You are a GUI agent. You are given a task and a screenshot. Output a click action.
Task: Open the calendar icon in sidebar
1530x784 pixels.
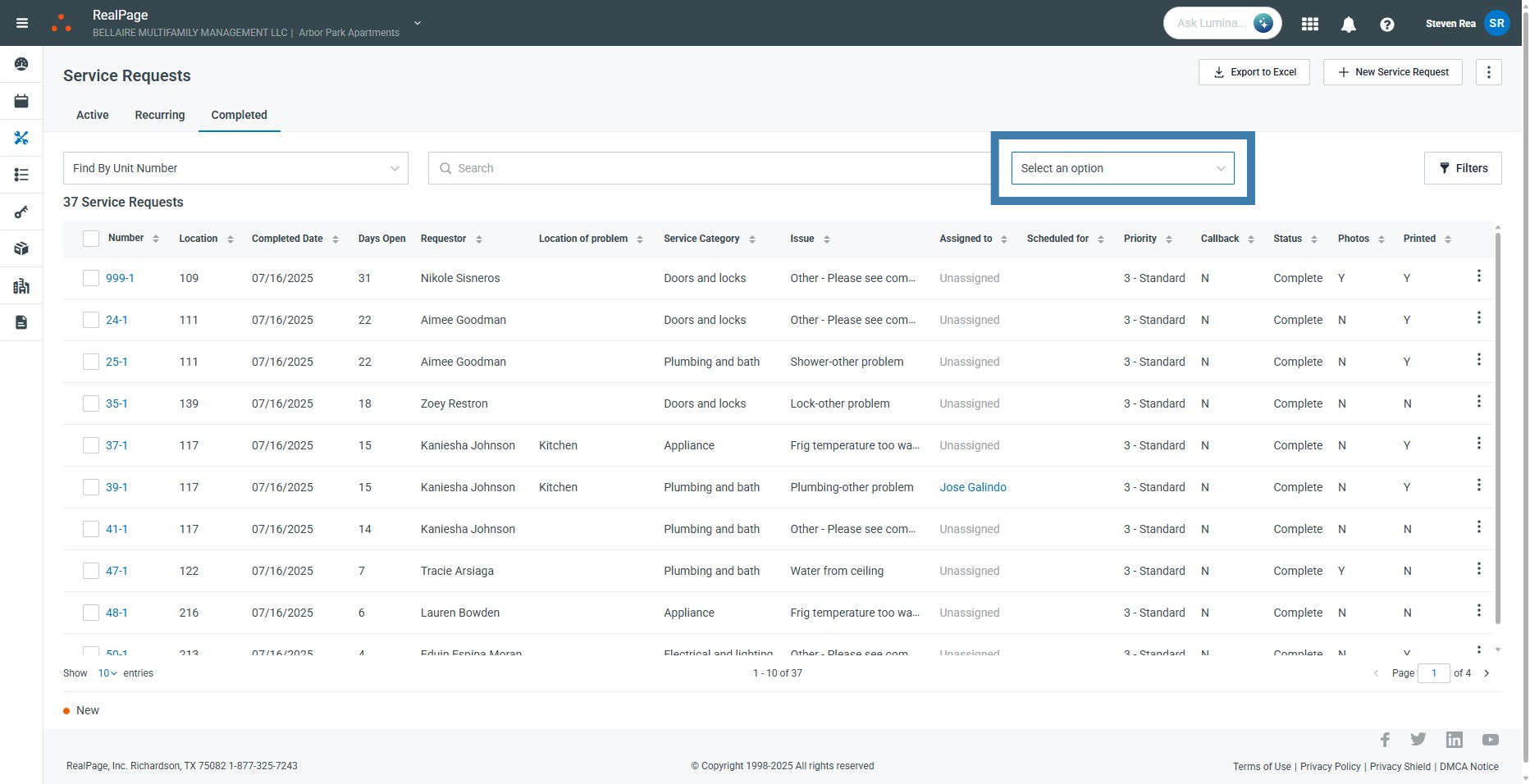[21, 101]
